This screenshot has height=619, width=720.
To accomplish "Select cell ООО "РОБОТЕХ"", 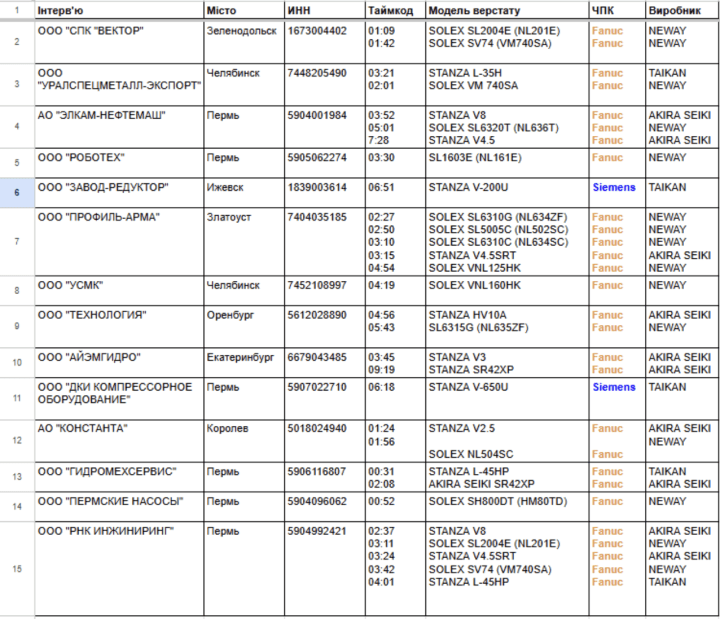I will [119, 163].
